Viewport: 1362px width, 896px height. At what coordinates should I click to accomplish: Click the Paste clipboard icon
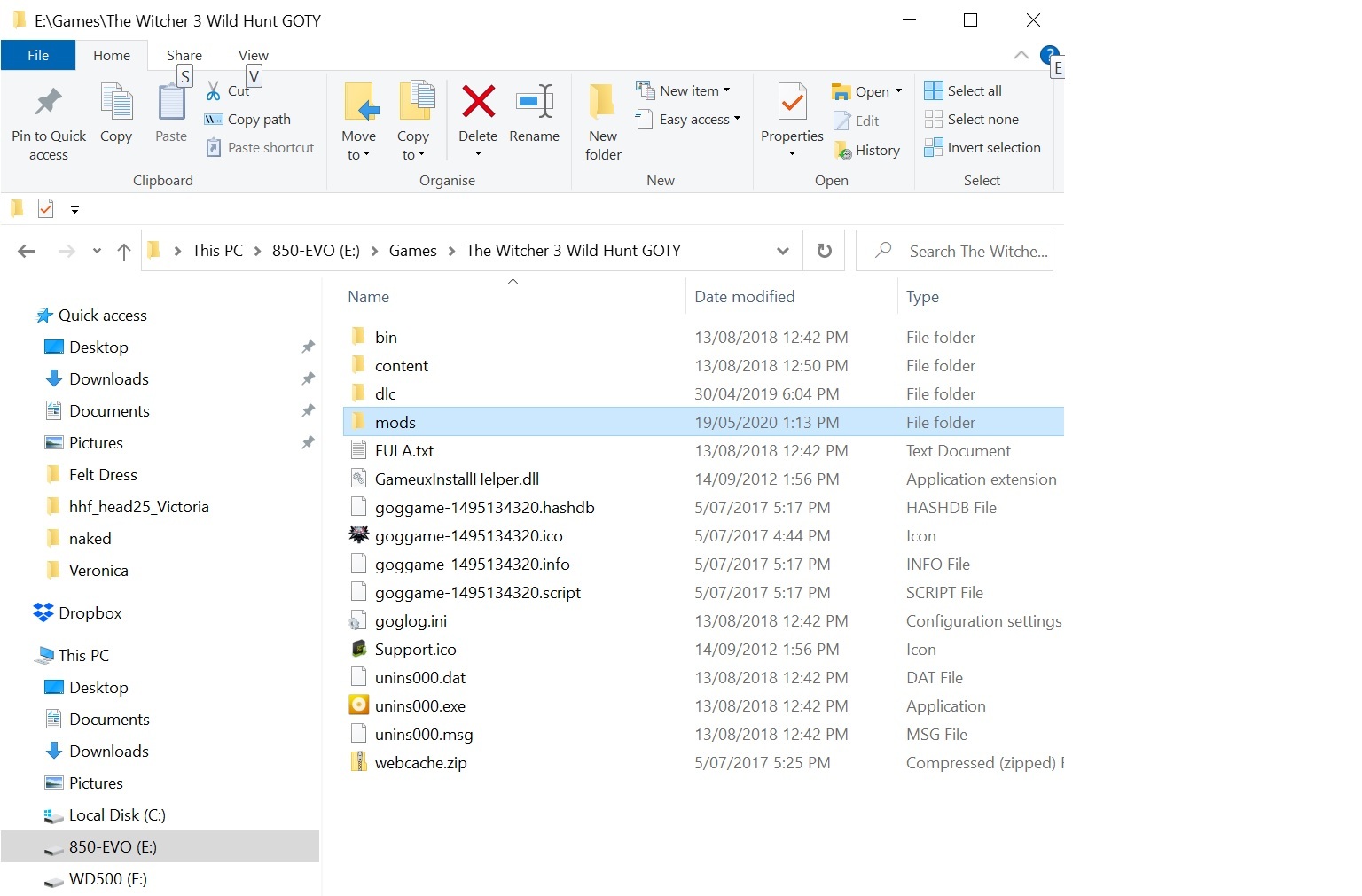[x=171, y=102]
